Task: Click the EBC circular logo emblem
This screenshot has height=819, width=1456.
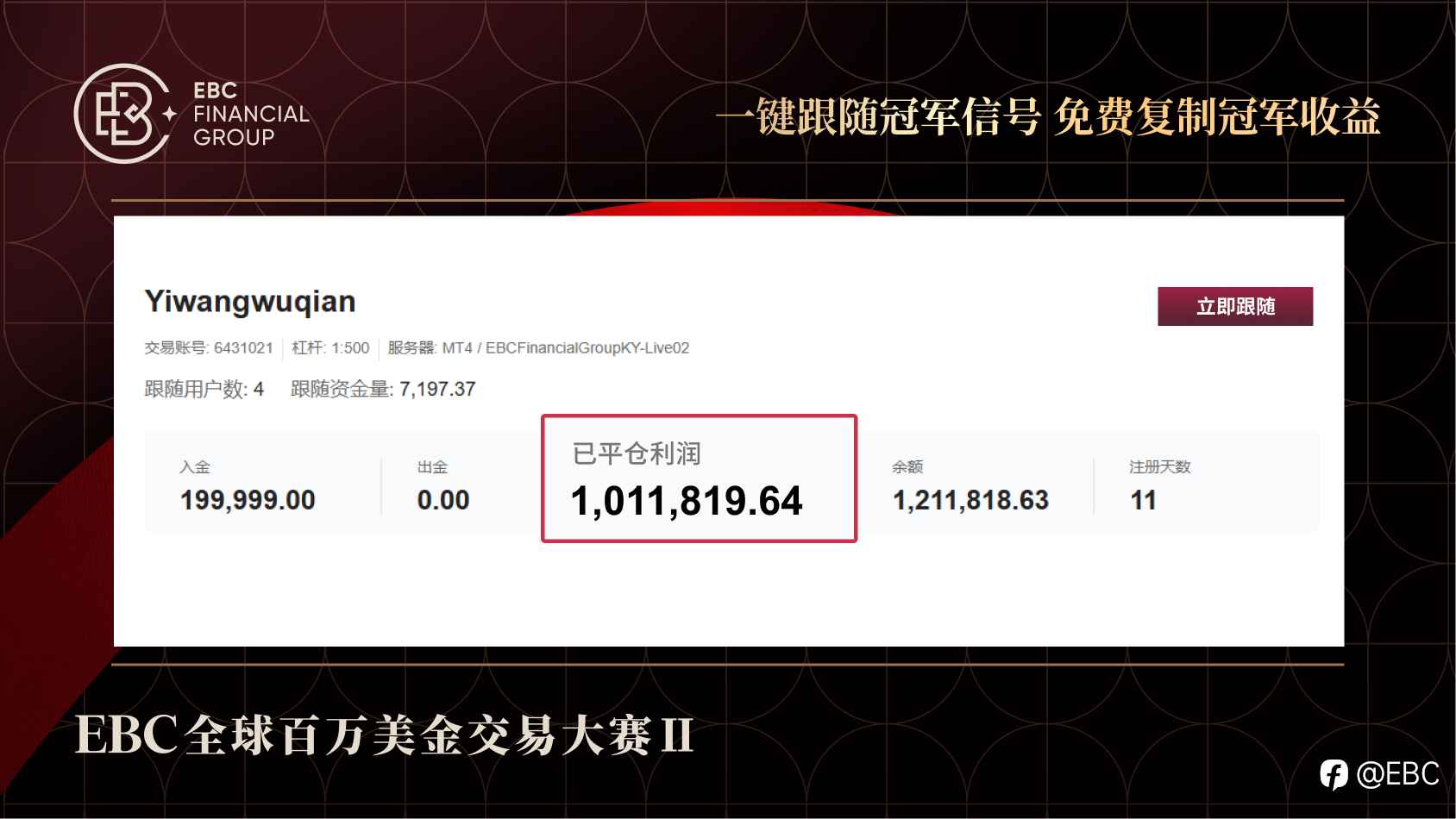Action: click(122, 113)
